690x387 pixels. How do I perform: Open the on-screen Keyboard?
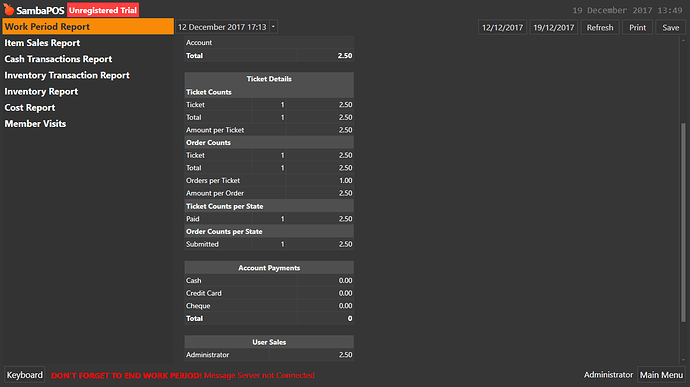click(x=25, y=375)
